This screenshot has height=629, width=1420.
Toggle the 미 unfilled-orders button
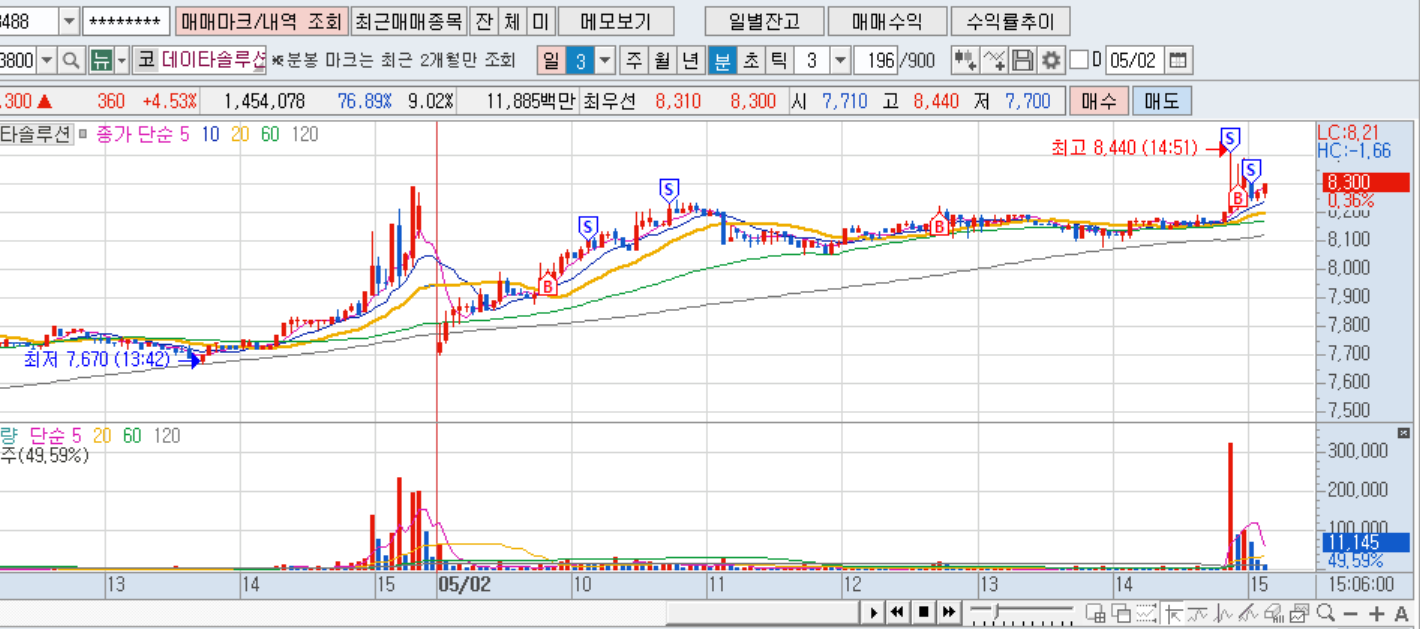click(x=540, y=20)
